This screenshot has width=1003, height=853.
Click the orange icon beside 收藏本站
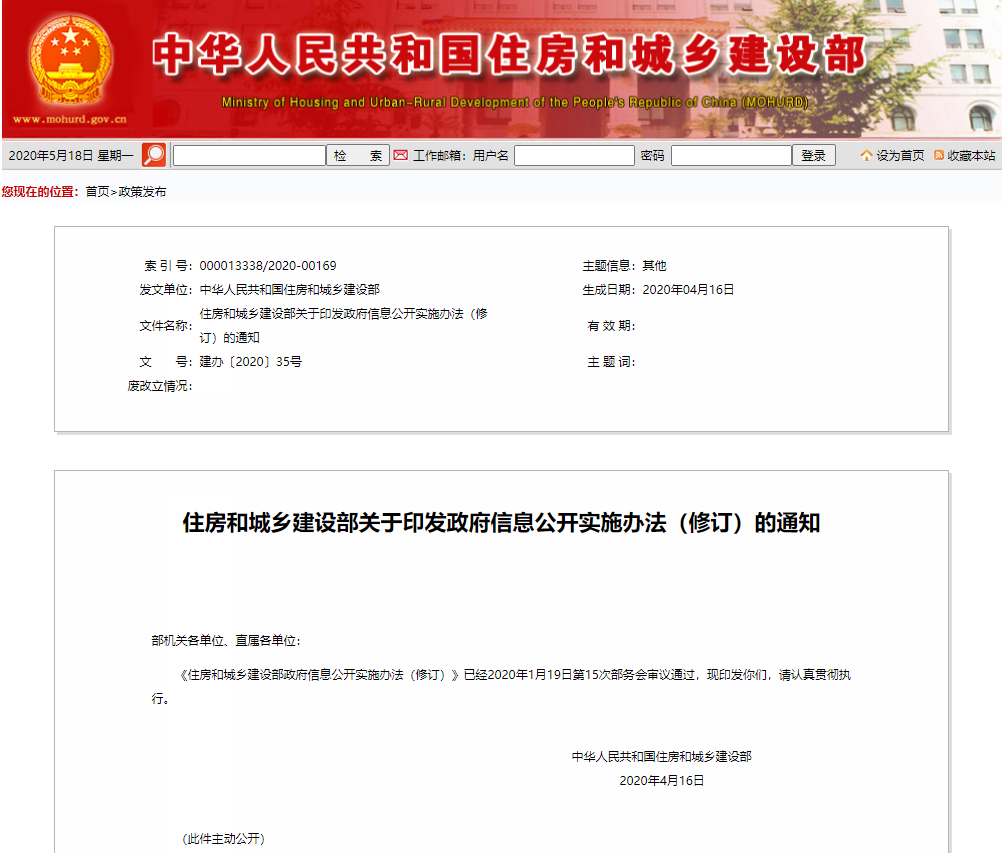click(939, 155)
